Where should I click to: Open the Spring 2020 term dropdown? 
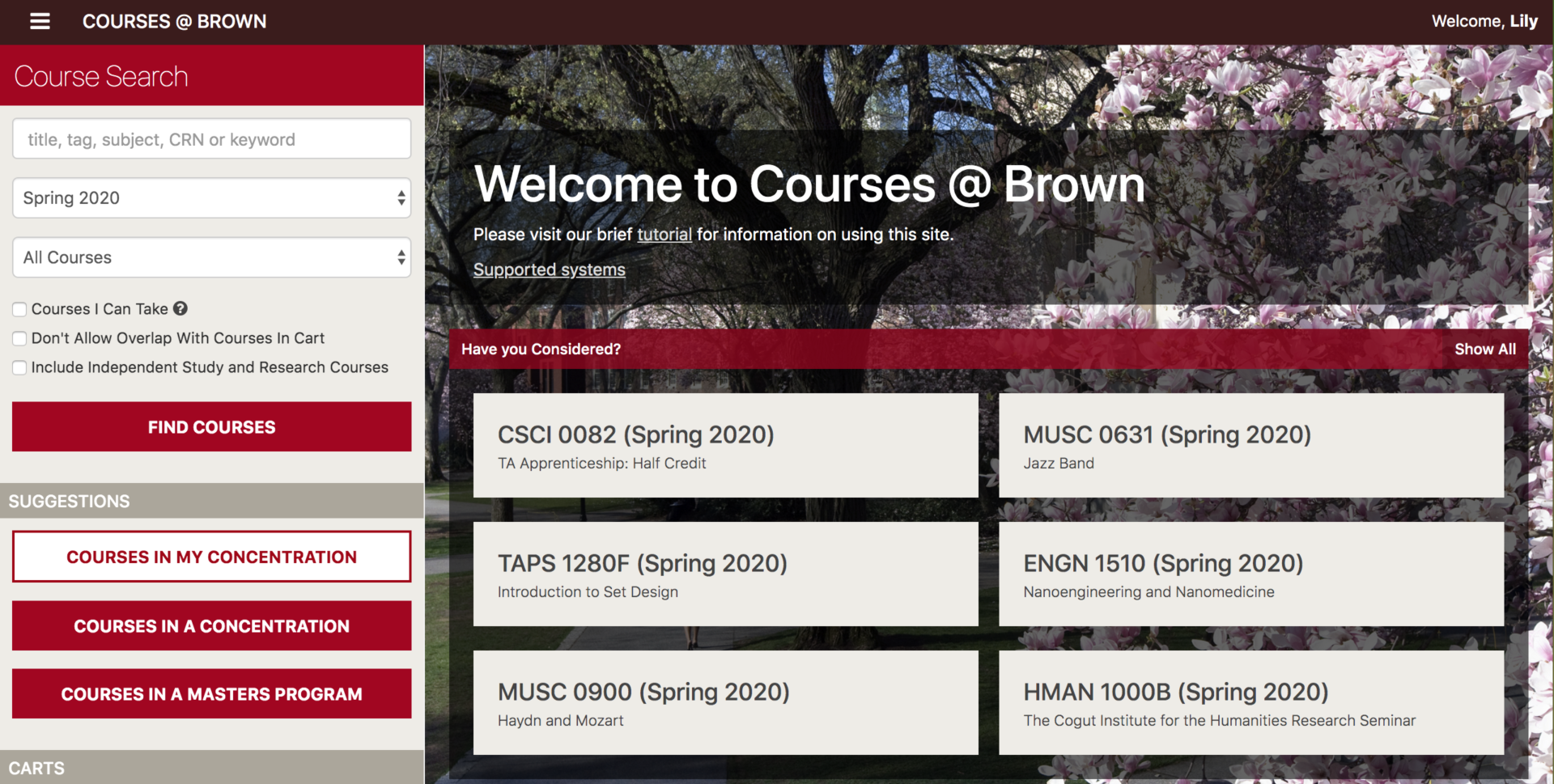[212, 198]
